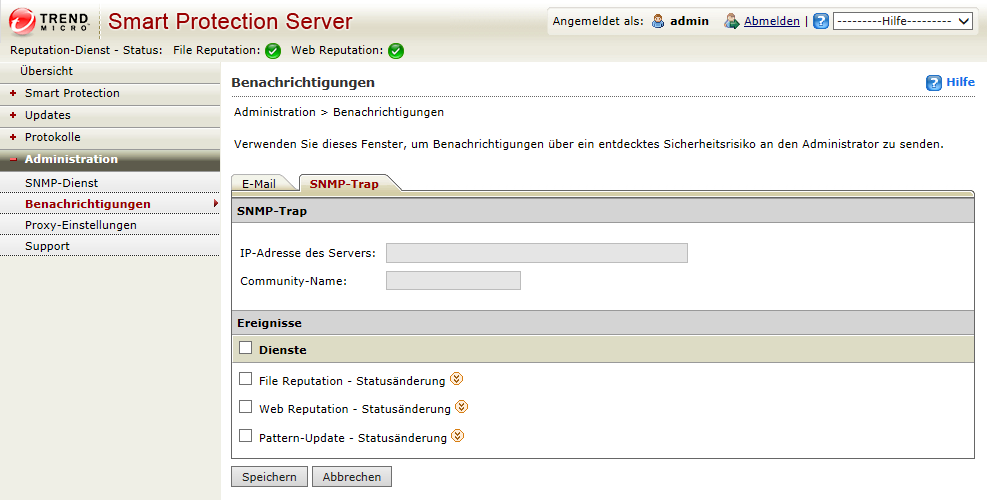Screen dimensions: 987x500
Task: Click the Hilfe icon in page header
Action: 934,83
